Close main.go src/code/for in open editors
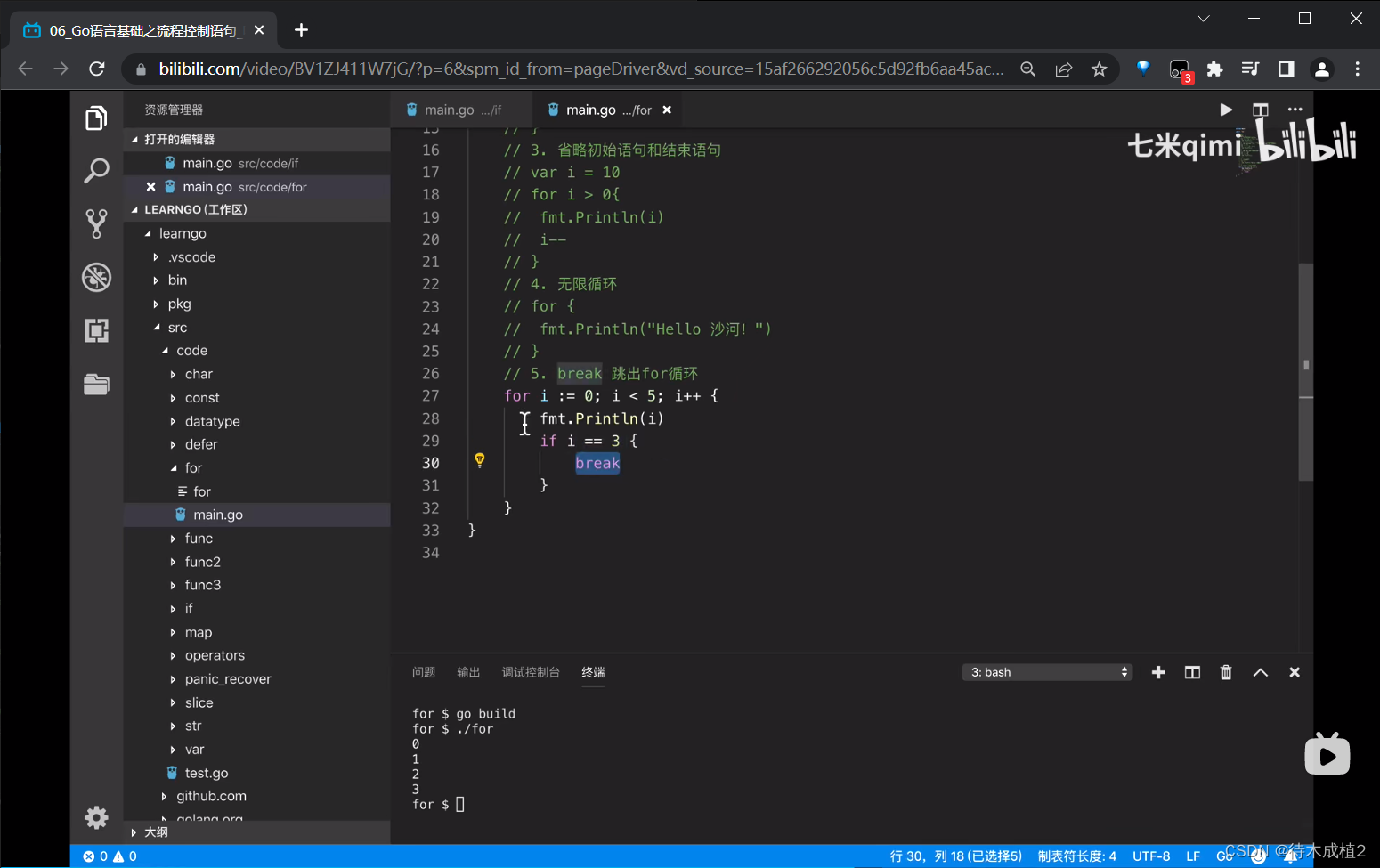This screenshot has height=868, width=1380. point(150,187)
